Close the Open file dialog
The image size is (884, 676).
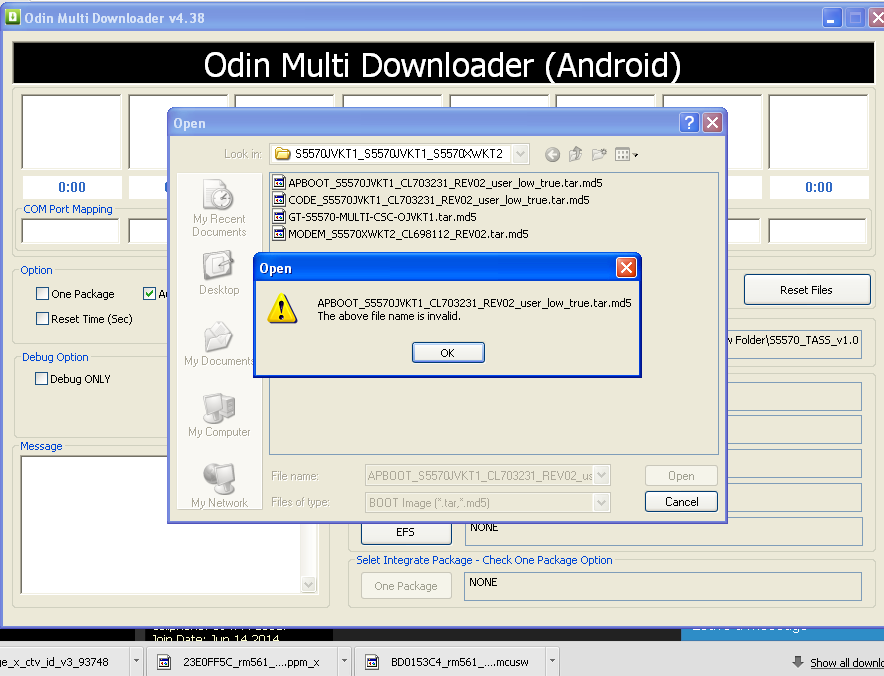pos(713,122)
